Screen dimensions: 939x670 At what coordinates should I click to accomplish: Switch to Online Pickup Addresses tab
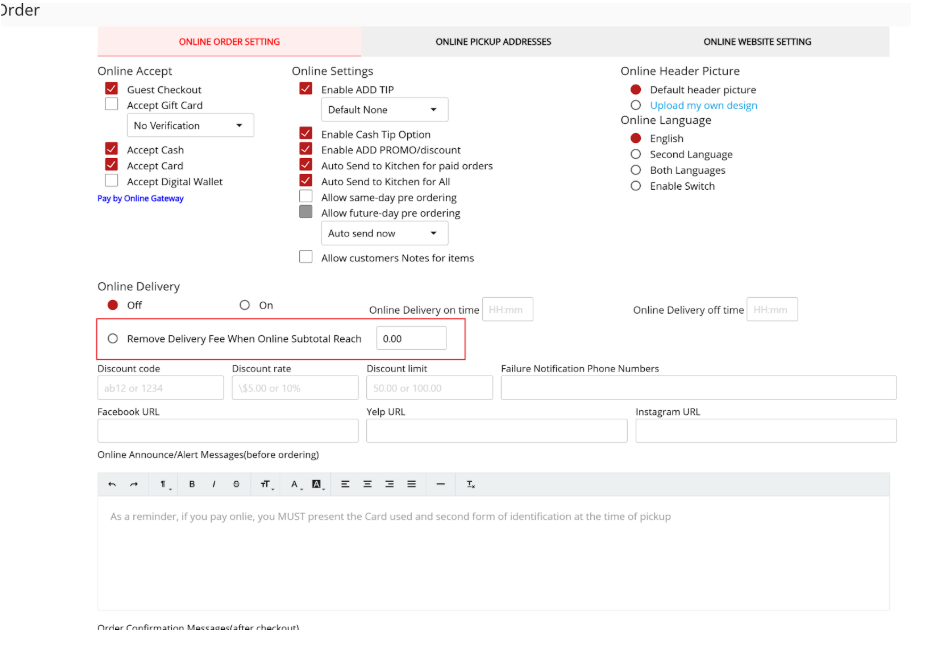coord(493,41)
